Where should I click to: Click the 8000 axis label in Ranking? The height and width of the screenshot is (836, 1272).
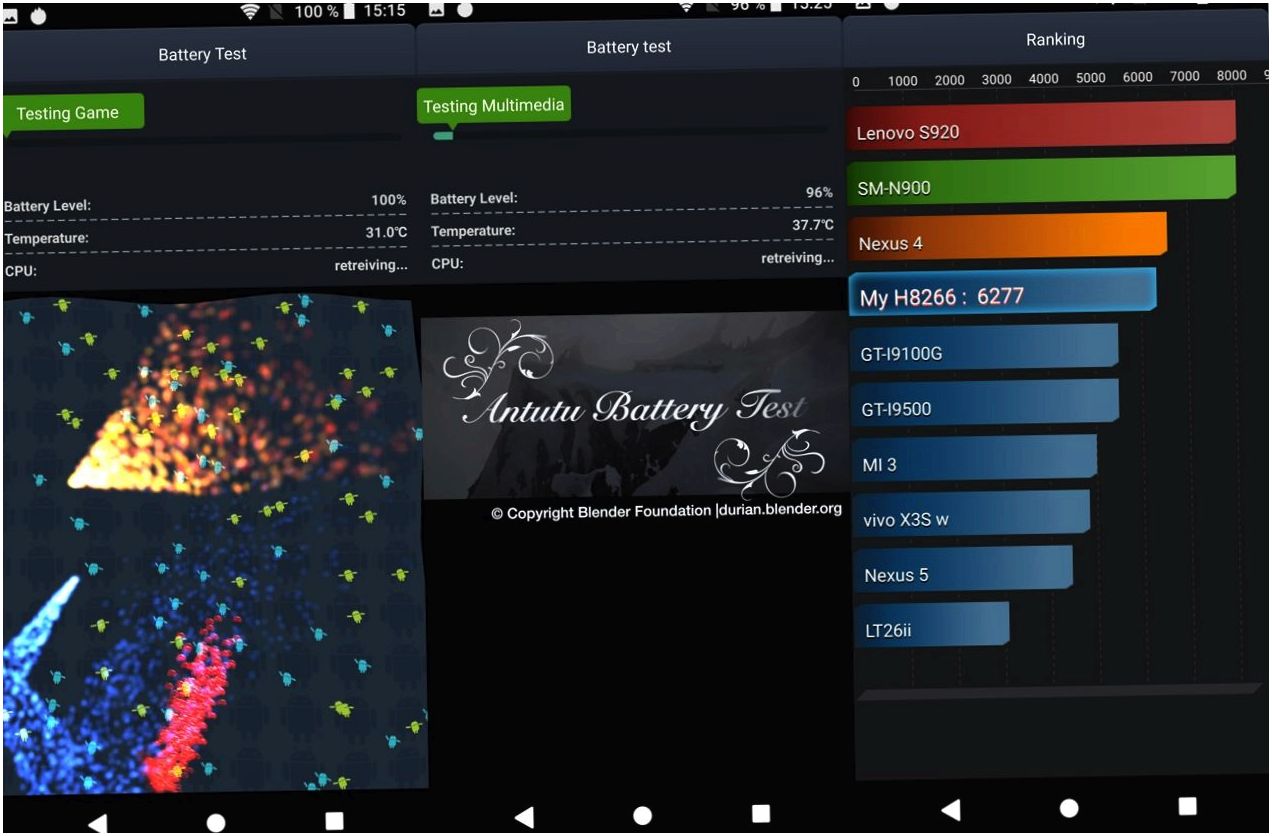click(1232, 76)
